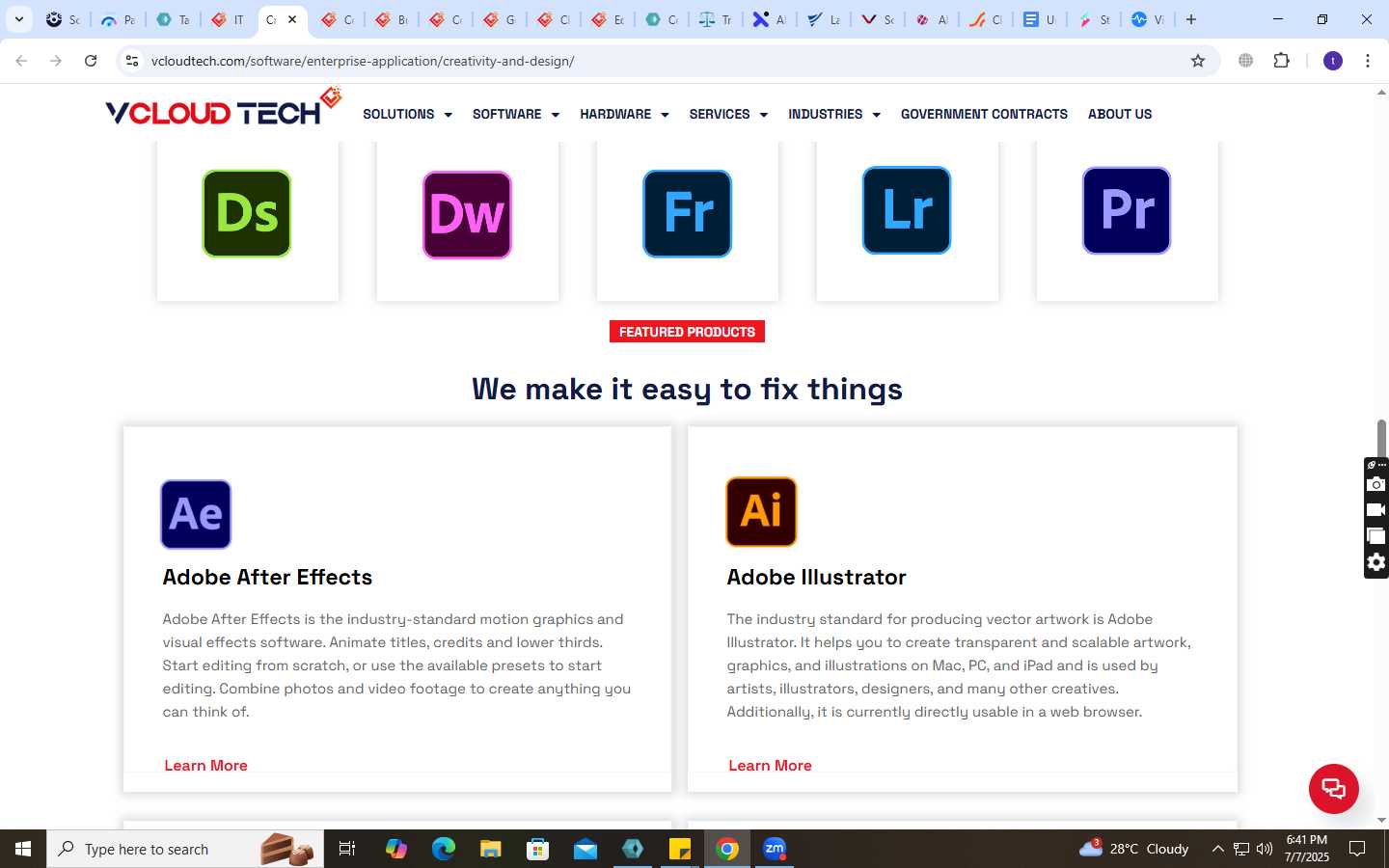This screenshot has height=868, width=1389.
Task: Open File Explorer from the taskbar
Action: pos(491,849)
